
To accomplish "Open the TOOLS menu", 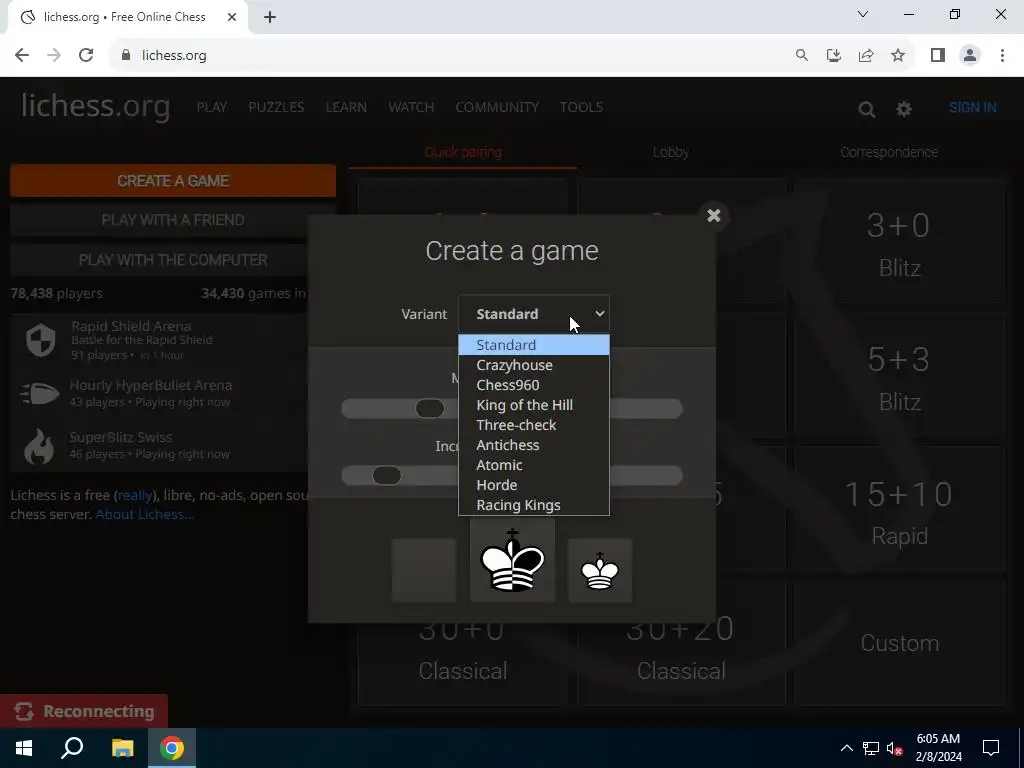I will click(581, 107).
